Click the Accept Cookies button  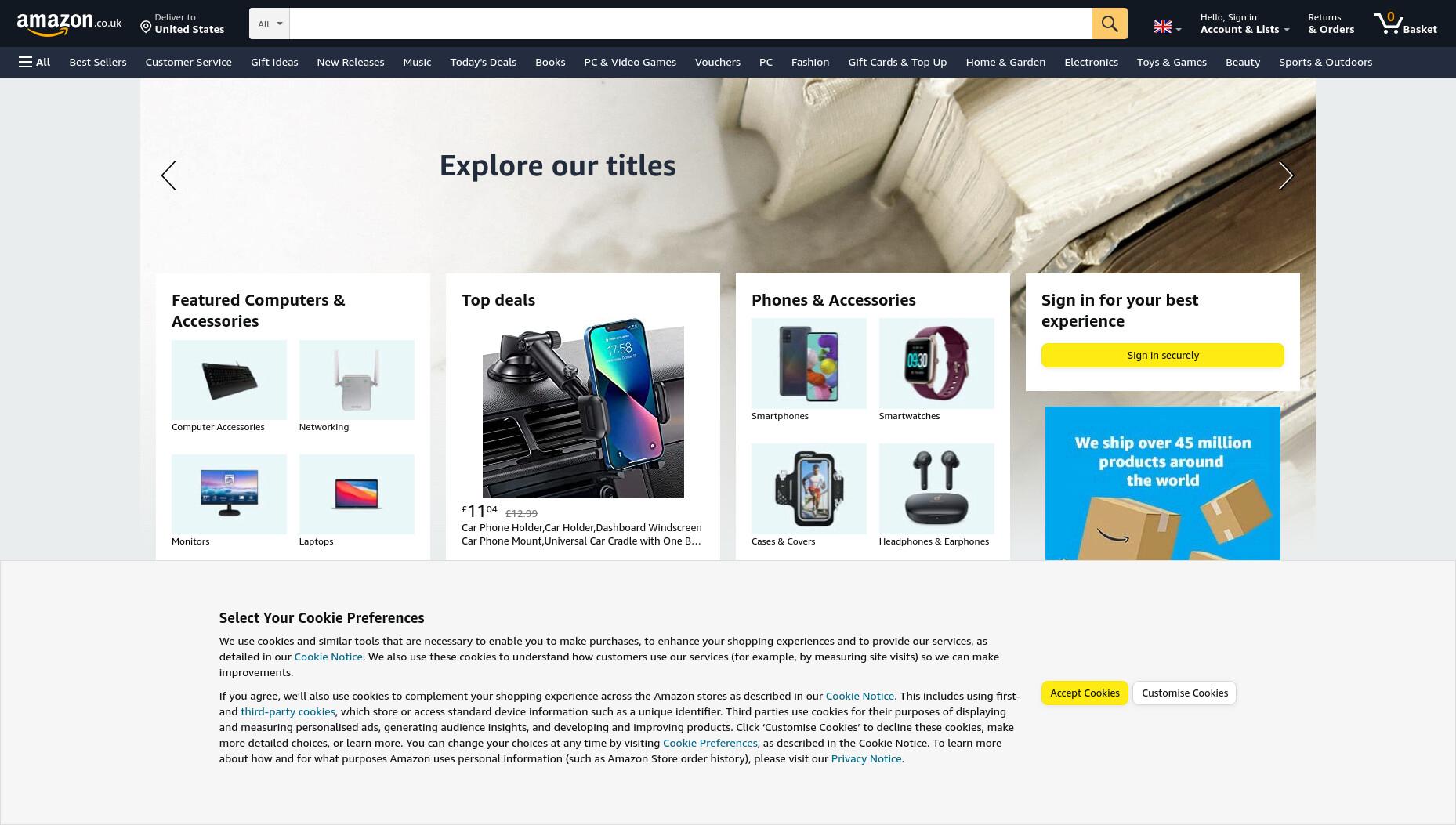(x=1085, y=693)
